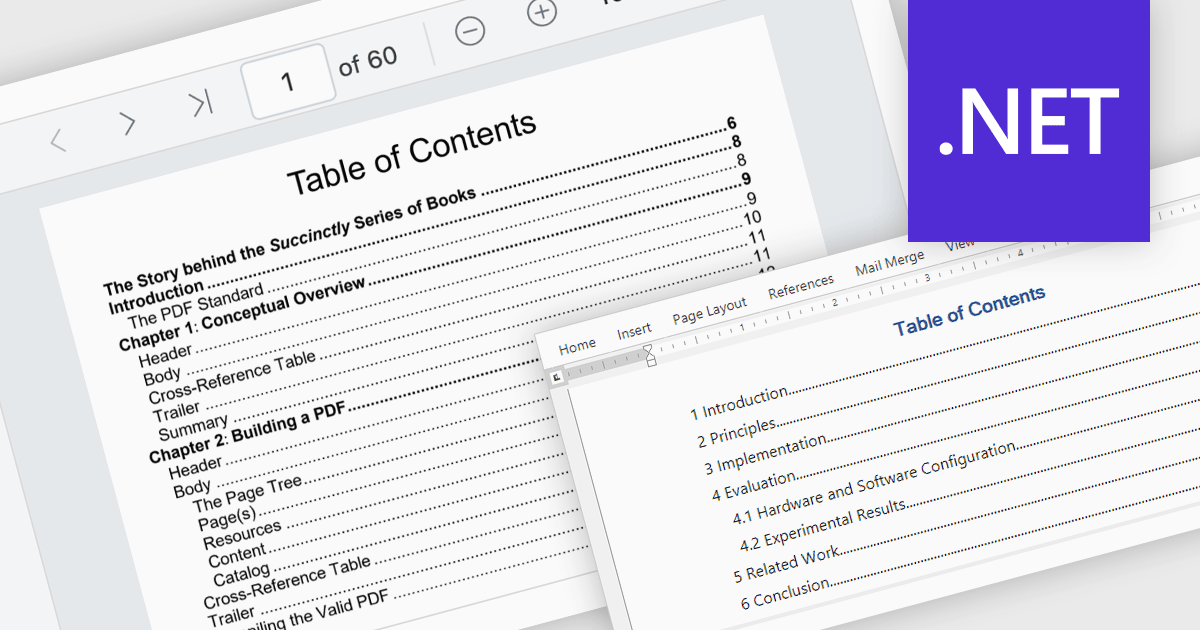The width and height of the screenshot is (1200, 630).
Task: Open the Home tab in the document editor
Action: [x=577, y=346]
